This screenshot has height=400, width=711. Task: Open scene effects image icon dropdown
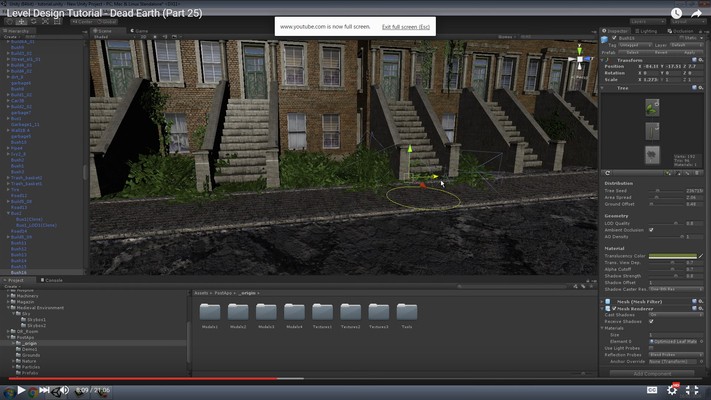(175, 37)
